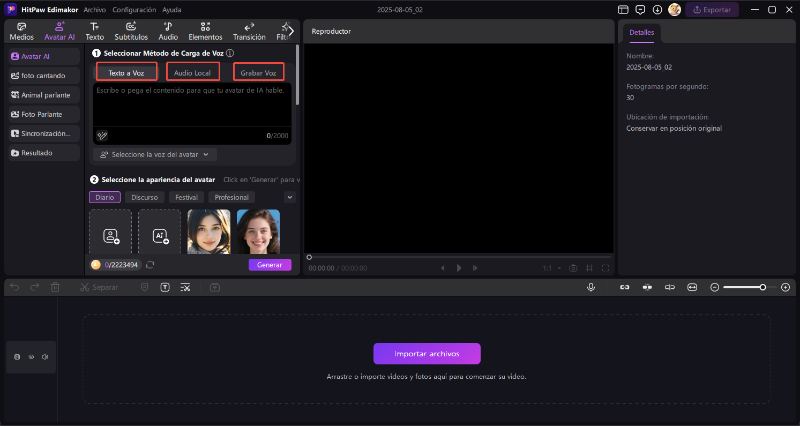This screenshot has width=800, height=426.
Task: Click the refresh icon beside the coin counter
Action: tap(150, 265)
